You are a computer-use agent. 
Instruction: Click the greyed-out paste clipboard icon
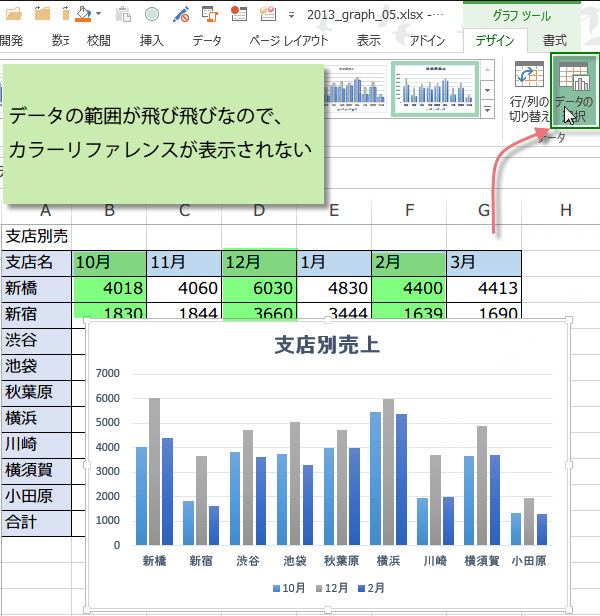click(x=123, y=14)
